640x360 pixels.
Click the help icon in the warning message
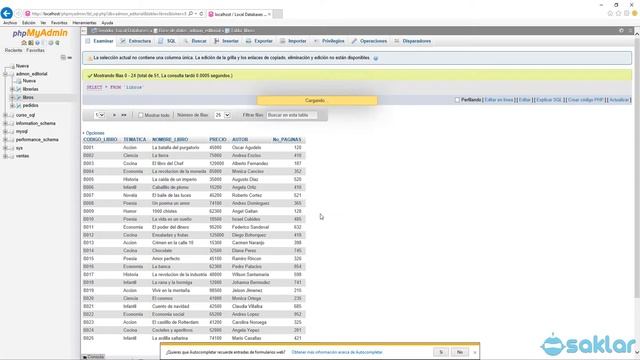pyautogui.click(x=376, y=58)
